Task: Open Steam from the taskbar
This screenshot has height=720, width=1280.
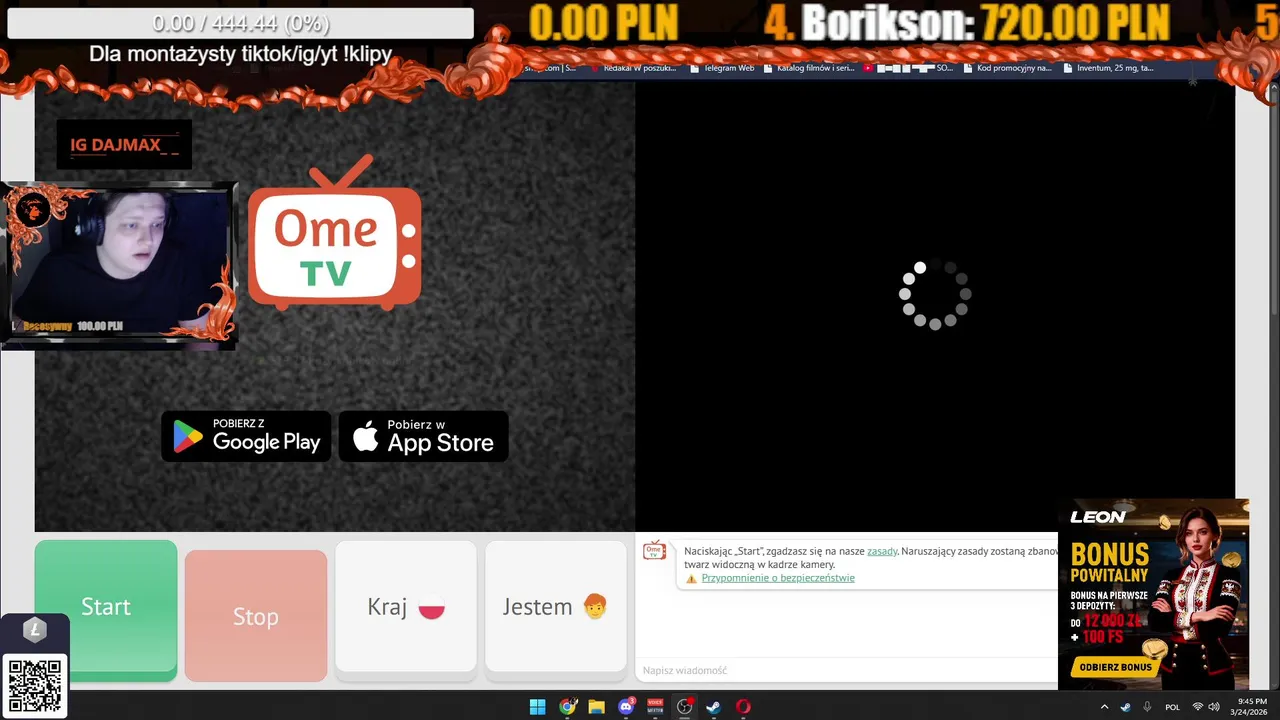Action: tap(714, 707)
